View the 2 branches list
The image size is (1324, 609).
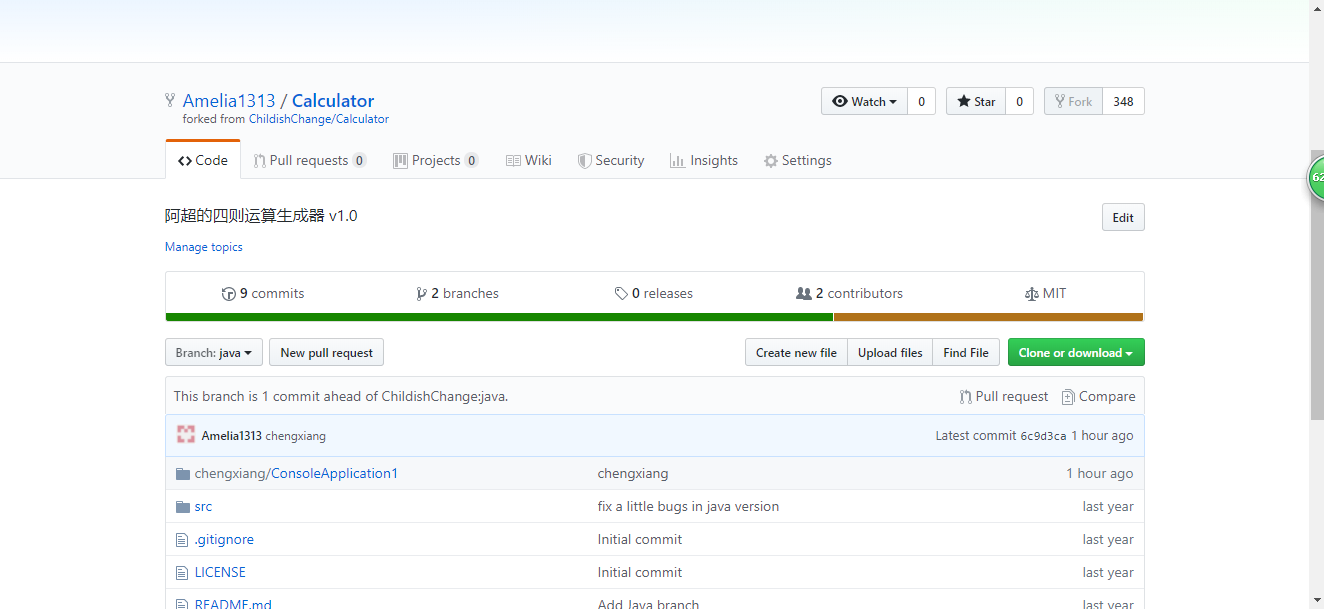point(457,293)
